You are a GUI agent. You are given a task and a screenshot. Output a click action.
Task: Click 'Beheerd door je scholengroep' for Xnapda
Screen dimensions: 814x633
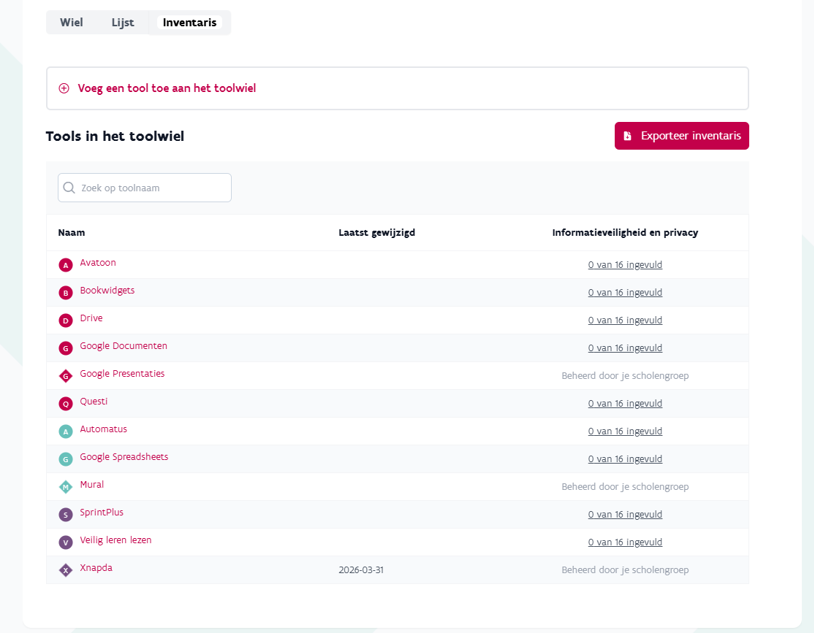tap(625, 570)
